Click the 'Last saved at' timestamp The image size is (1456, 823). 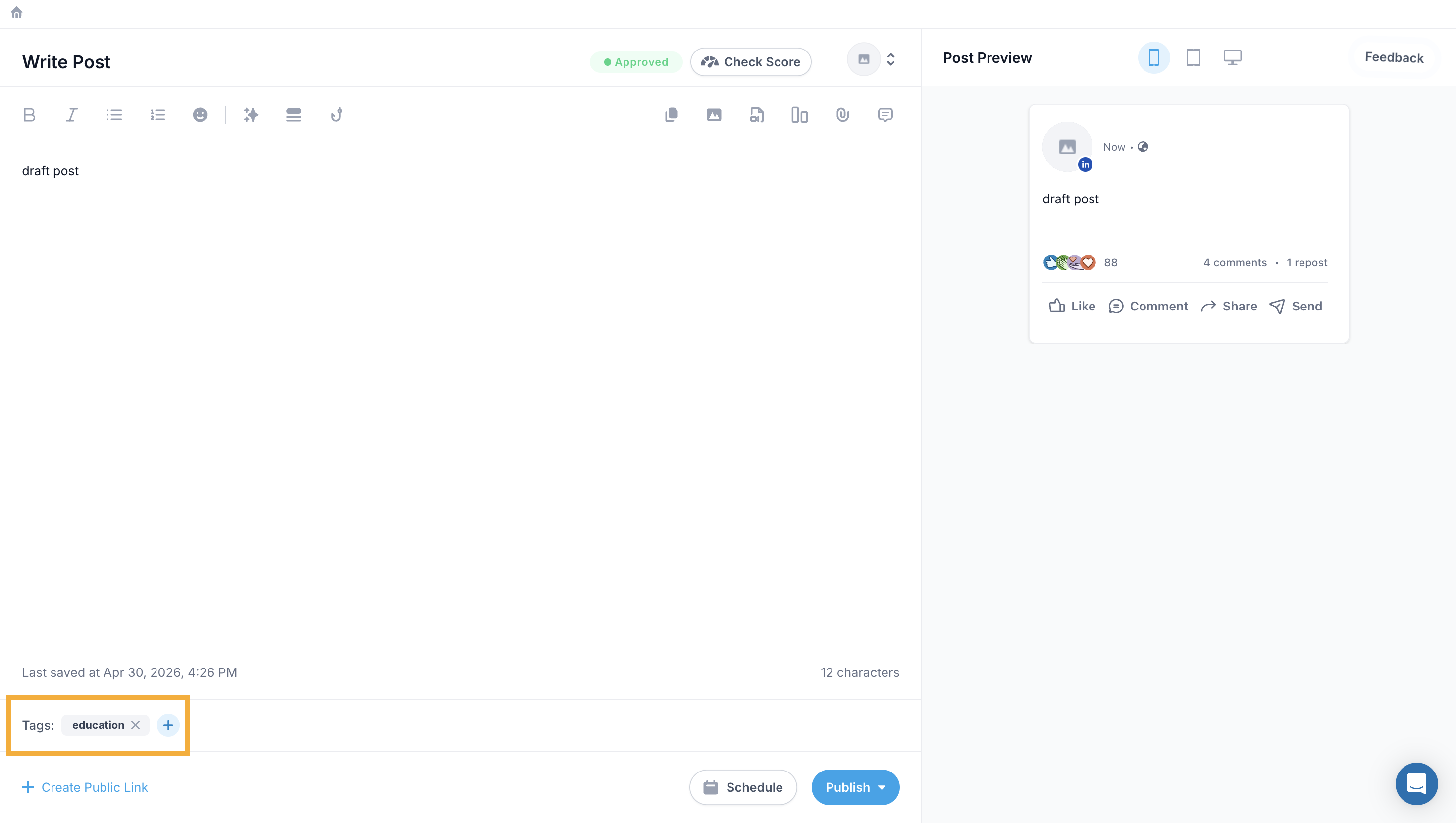(129, 672)
